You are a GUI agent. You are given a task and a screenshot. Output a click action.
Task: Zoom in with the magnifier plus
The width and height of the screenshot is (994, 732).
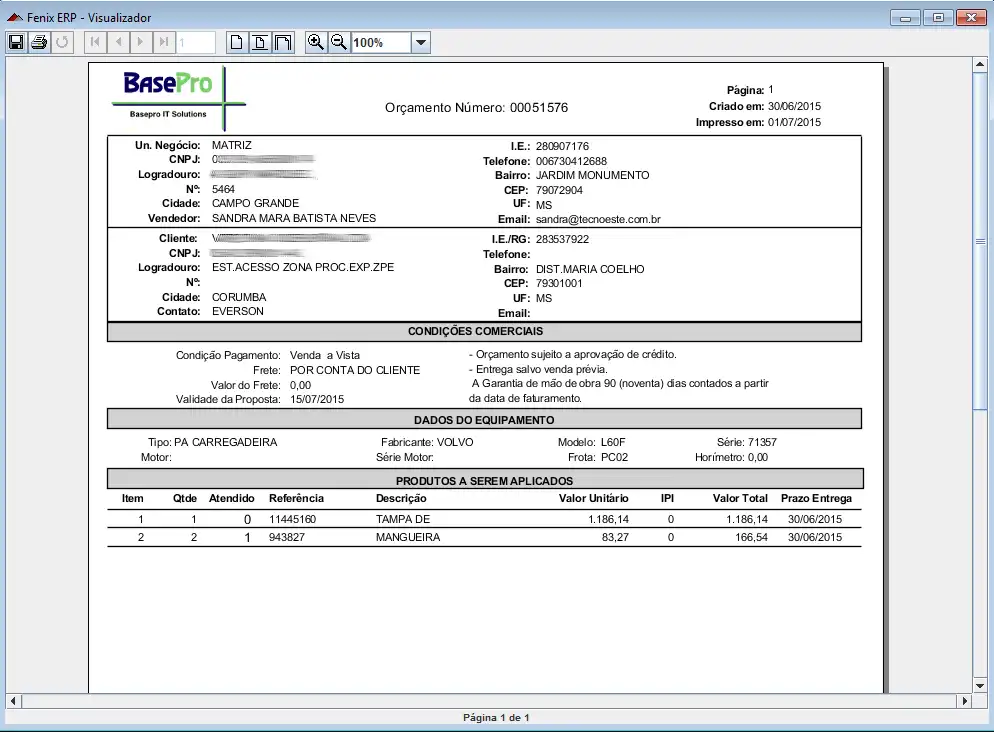316,42
